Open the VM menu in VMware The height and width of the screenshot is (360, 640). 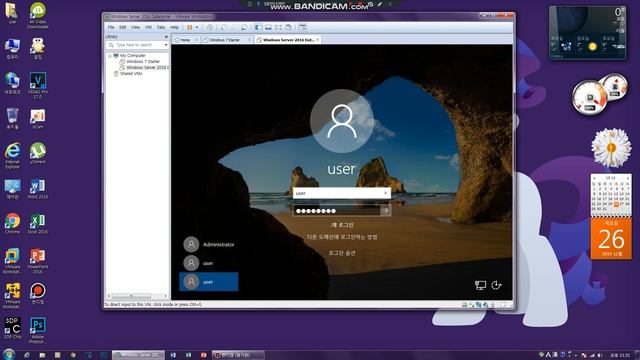point(148,27)
